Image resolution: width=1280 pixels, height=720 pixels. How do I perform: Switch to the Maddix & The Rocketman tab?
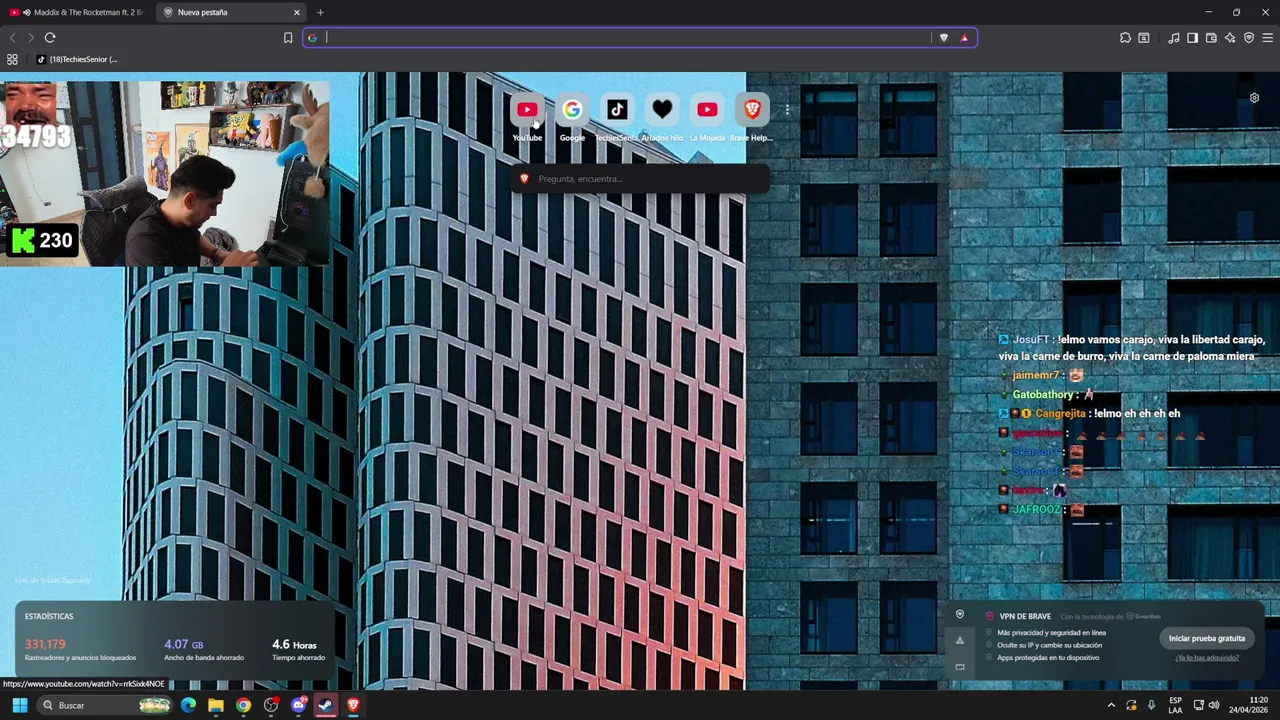click(78, 12)
